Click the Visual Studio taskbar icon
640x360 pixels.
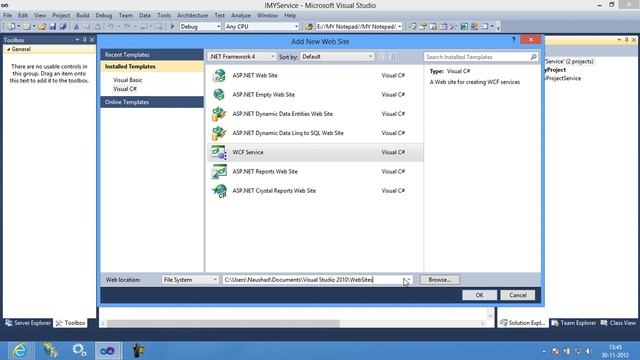(108, 350)
